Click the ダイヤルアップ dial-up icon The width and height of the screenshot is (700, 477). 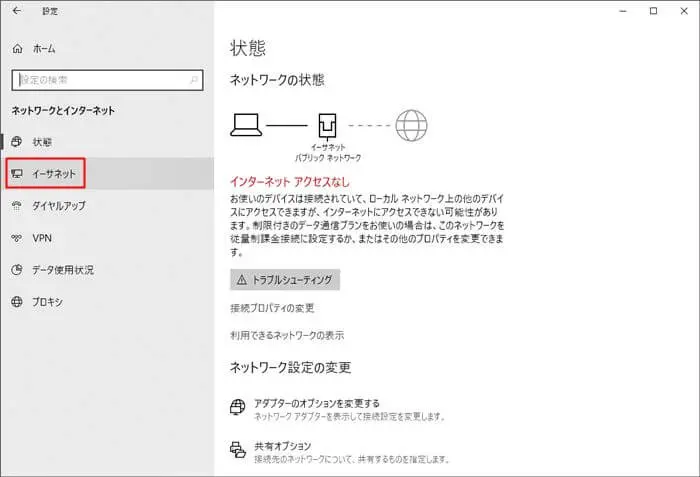[x=16, y=206]
